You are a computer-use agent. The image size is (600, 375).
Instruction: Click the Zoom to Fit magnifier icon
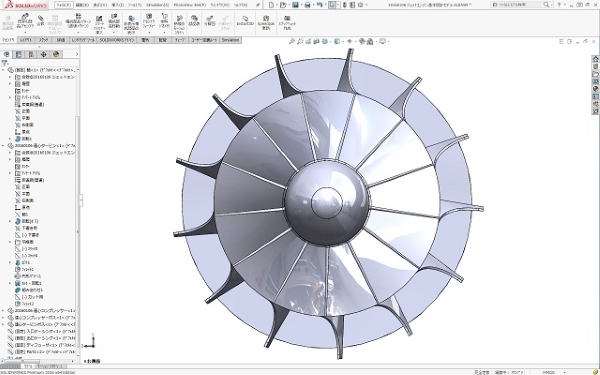pyautogui.click(x=292, y=41)
